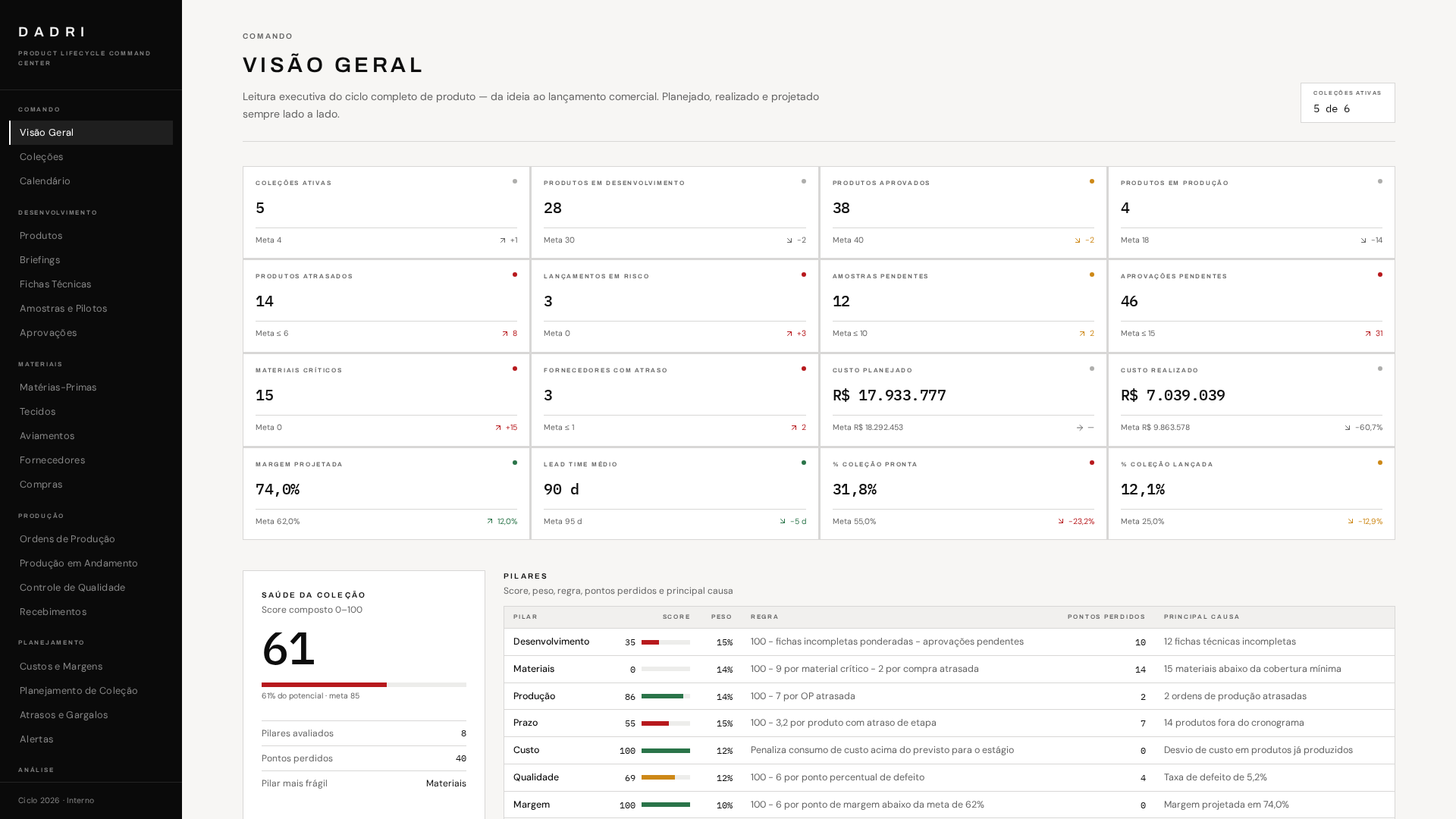
Task: Click the 'Pontos Perdidos' column header
Action: (1106, 617)
